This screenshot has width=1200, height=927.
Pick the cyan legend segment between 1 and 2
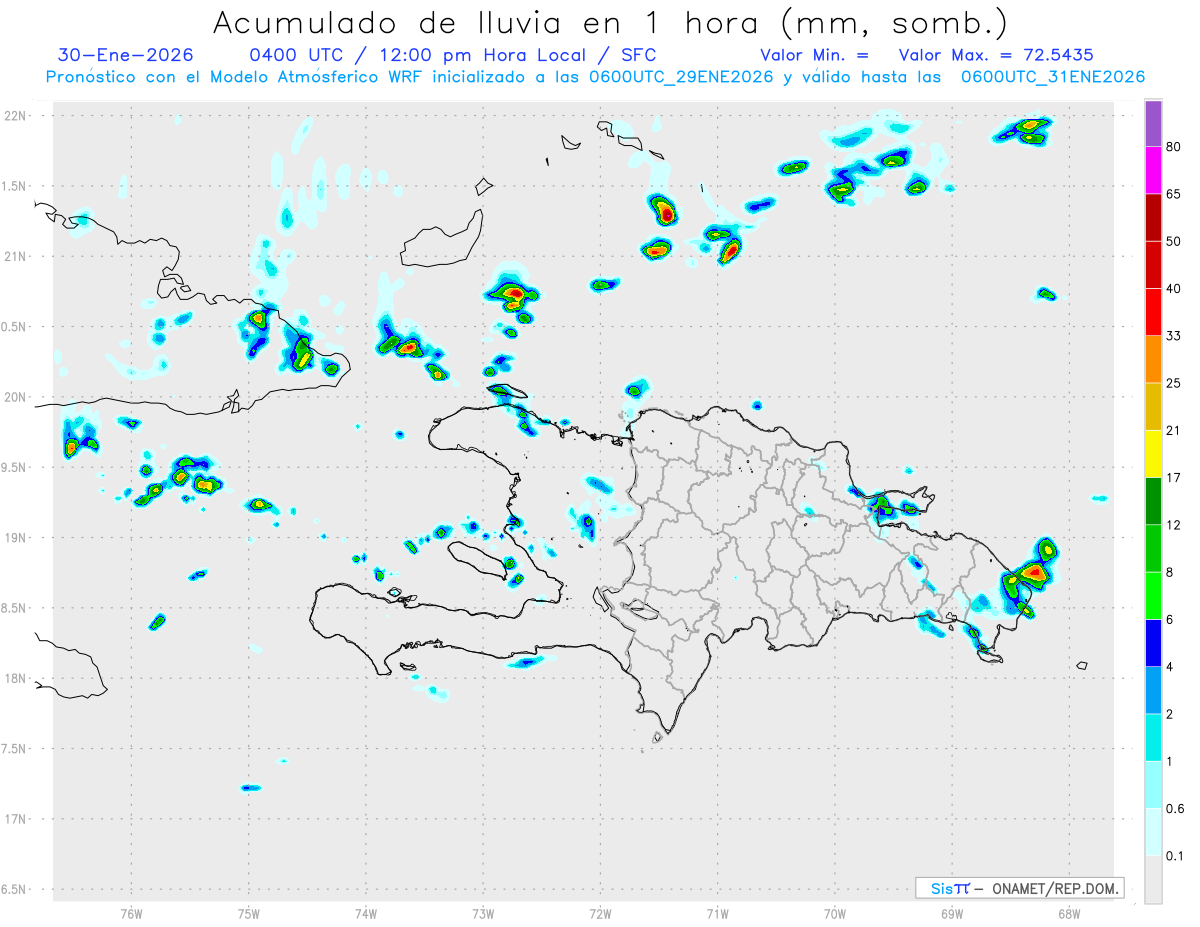coord(1153,738)
